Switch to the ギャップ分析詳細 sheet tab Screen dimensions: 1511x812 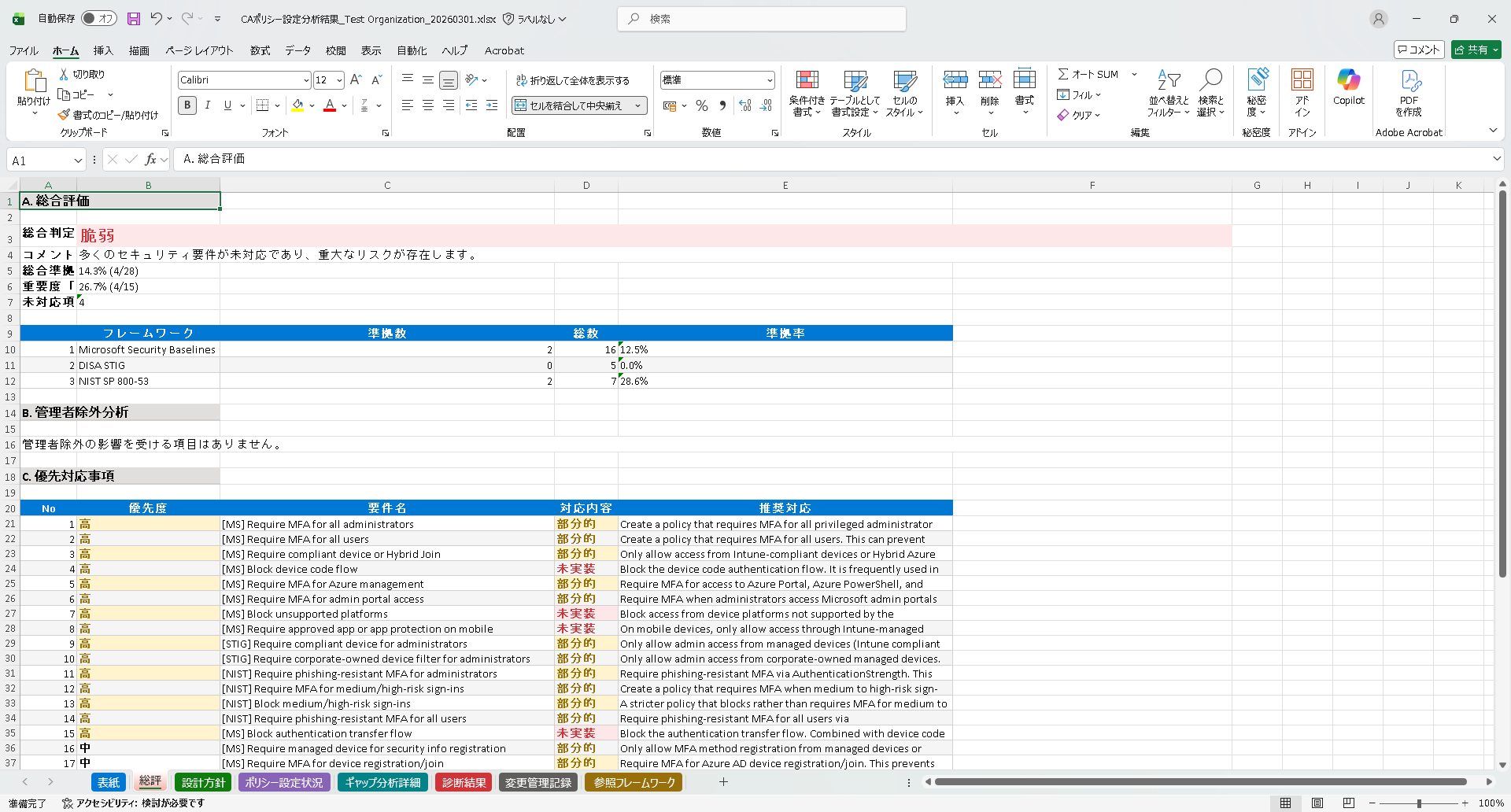(x=382, y=782)
